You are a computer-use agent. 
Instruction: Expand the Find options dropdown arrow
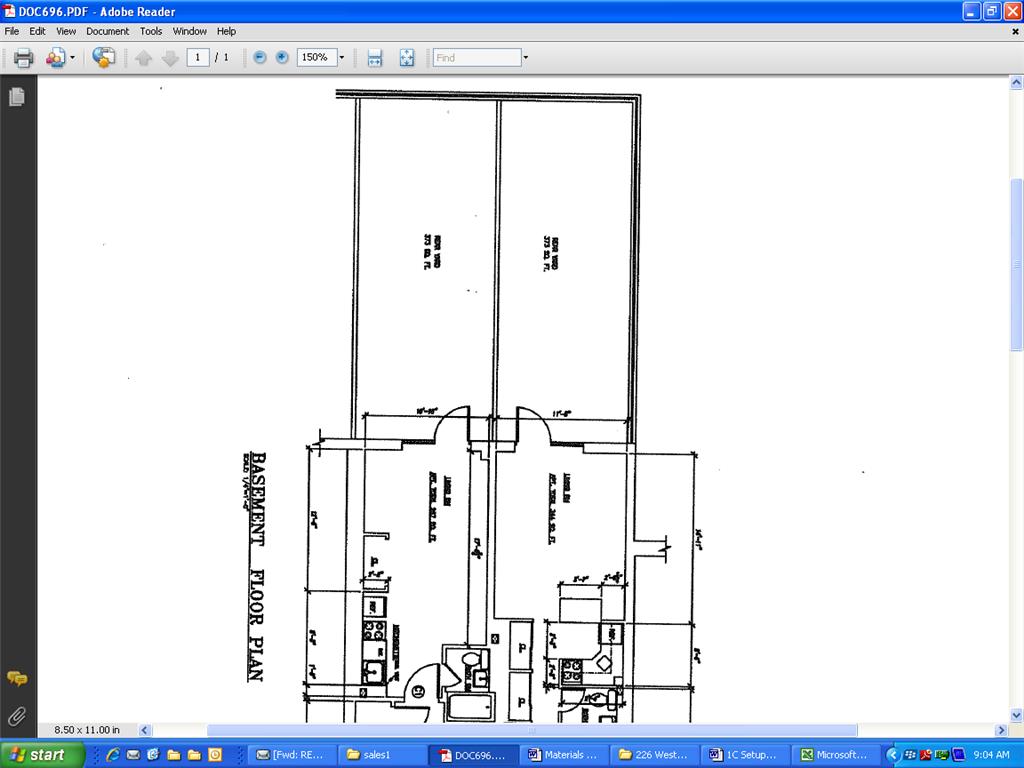coord(526,58)
